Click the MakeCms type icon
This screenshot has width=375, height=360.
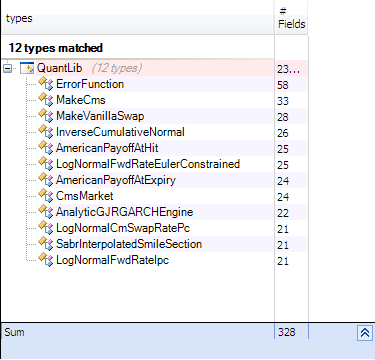point(46,100)
